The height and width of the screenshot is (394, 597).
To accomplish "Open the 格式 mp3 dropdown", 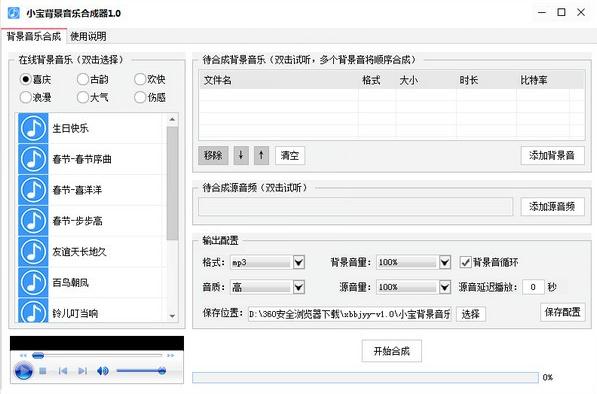I will click(299, 262).
